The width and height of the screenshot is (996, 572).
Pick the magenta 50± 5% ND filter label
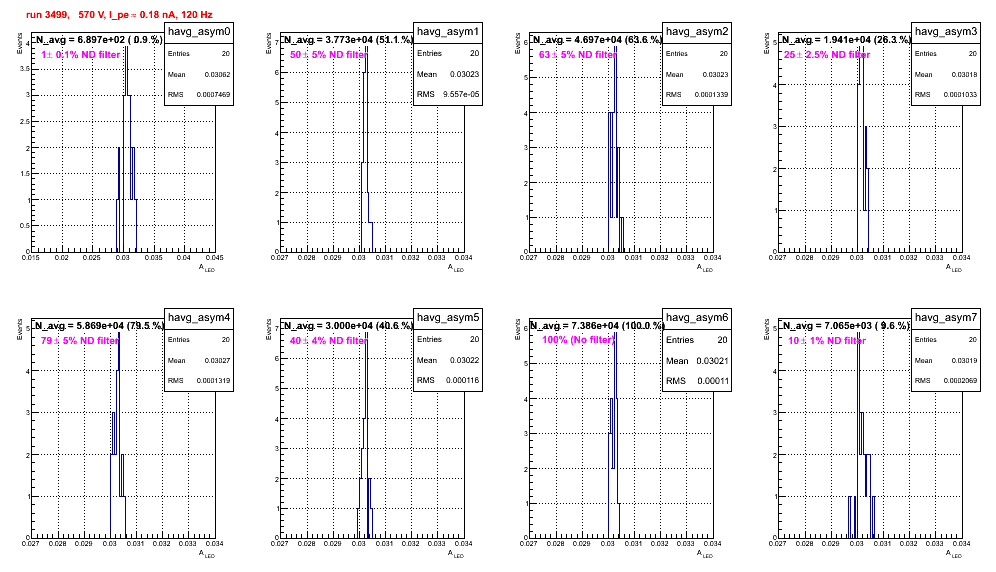pyautogui.click(x=329, y=55)
